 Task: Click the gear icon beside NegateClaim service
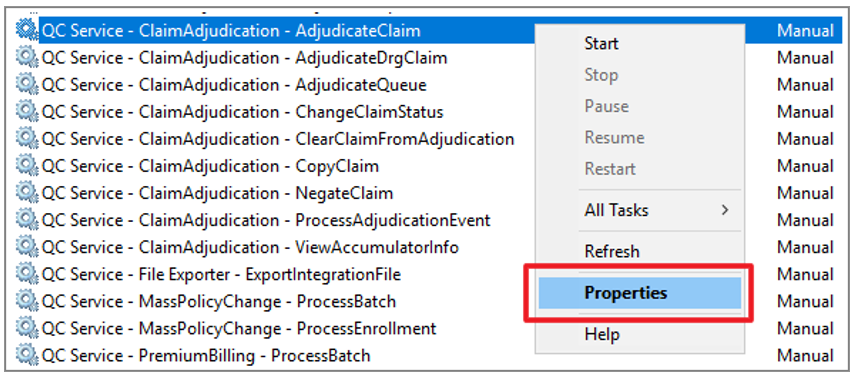pyautogui.click(x=26, y=193)
